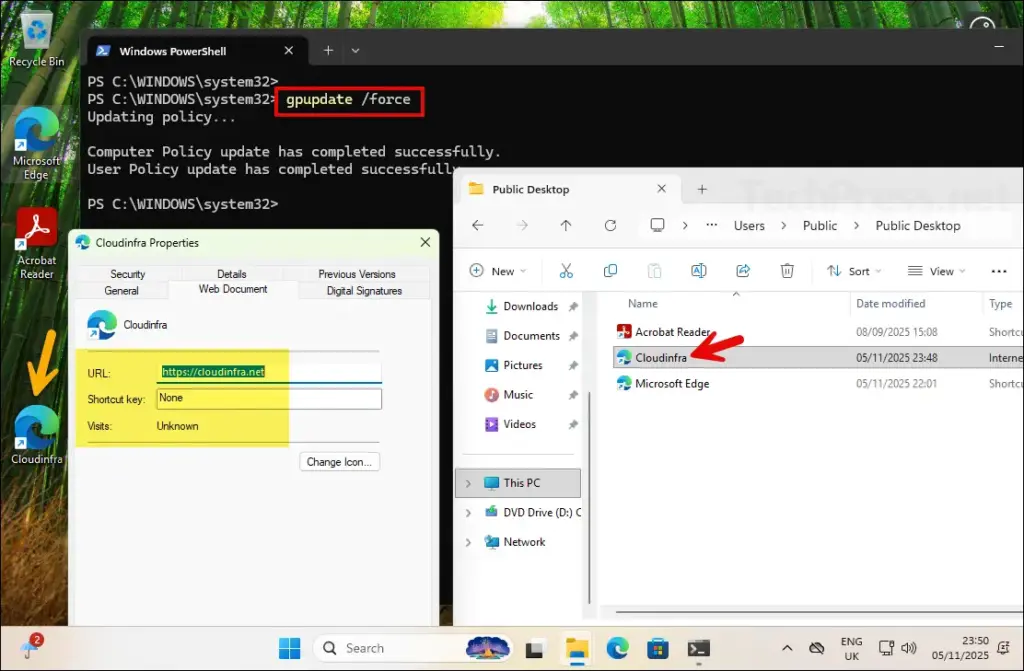Screen dimensions: 1024x671
Task: Adjust the speaker volume in system tray
Action: pos(911,648)
